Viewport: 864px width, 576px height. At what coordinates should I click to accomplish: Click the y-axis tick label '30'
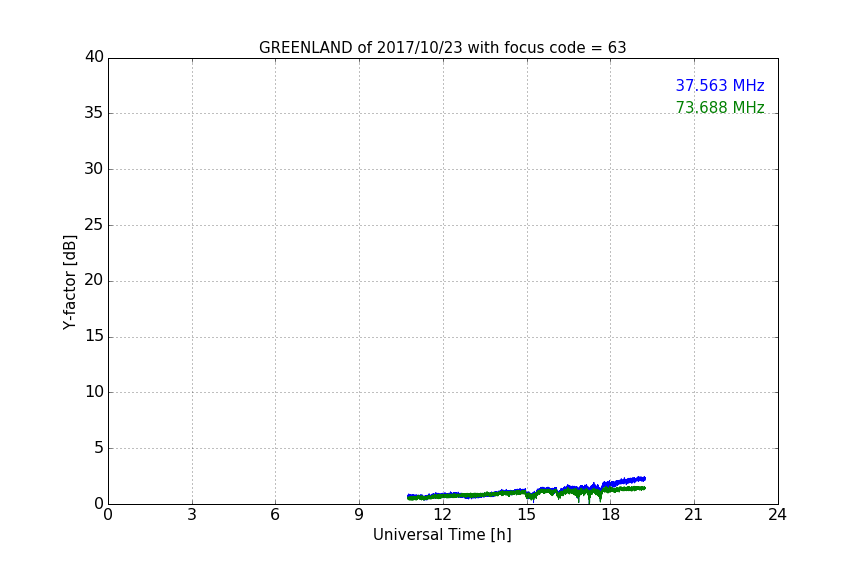[x=94, y=169]
